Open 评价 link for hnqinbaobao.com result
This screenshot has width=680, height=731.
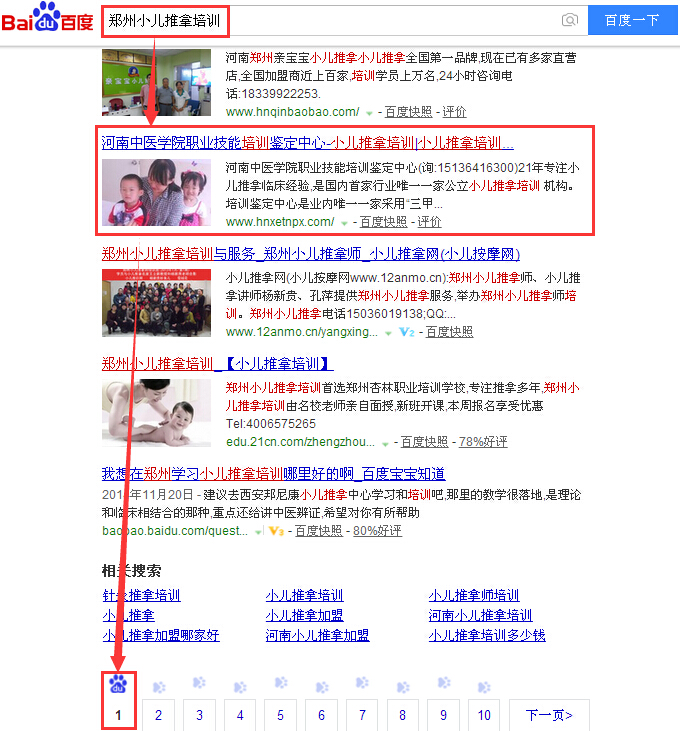tap(454, 112)
